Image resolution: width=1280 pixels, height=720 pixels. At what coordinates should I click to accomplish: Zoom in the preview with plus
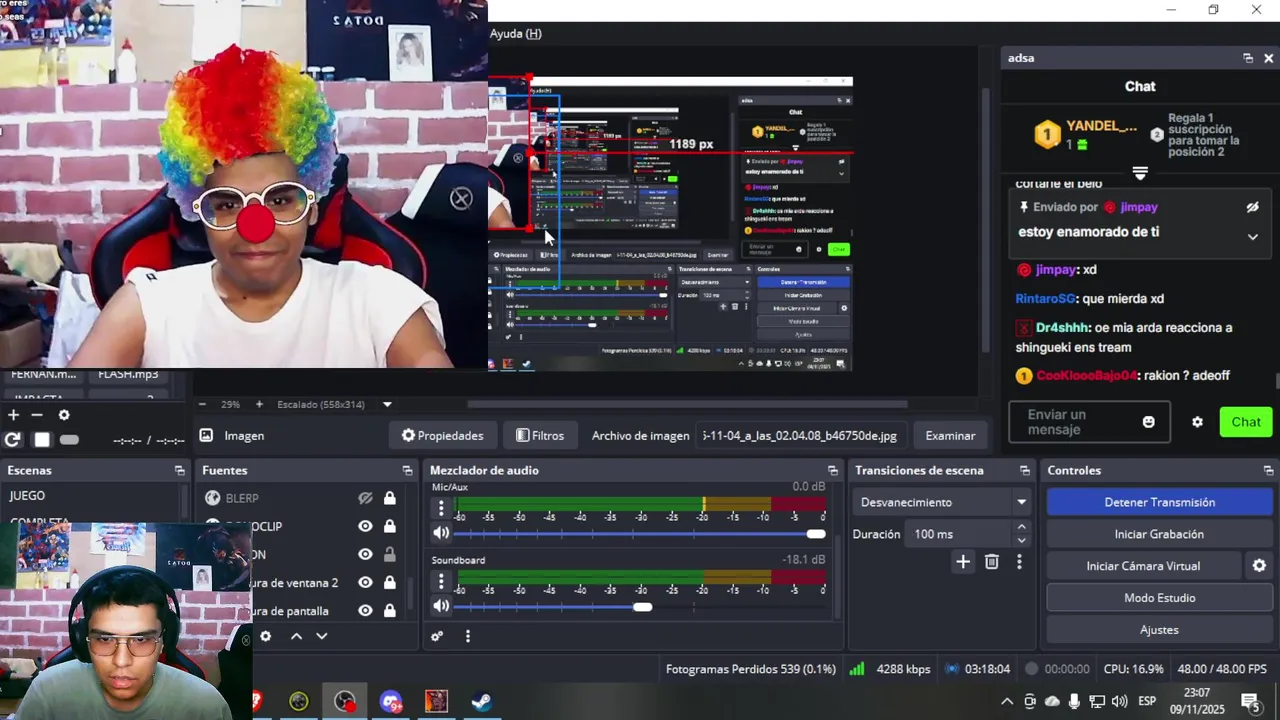tap(259, 404)
